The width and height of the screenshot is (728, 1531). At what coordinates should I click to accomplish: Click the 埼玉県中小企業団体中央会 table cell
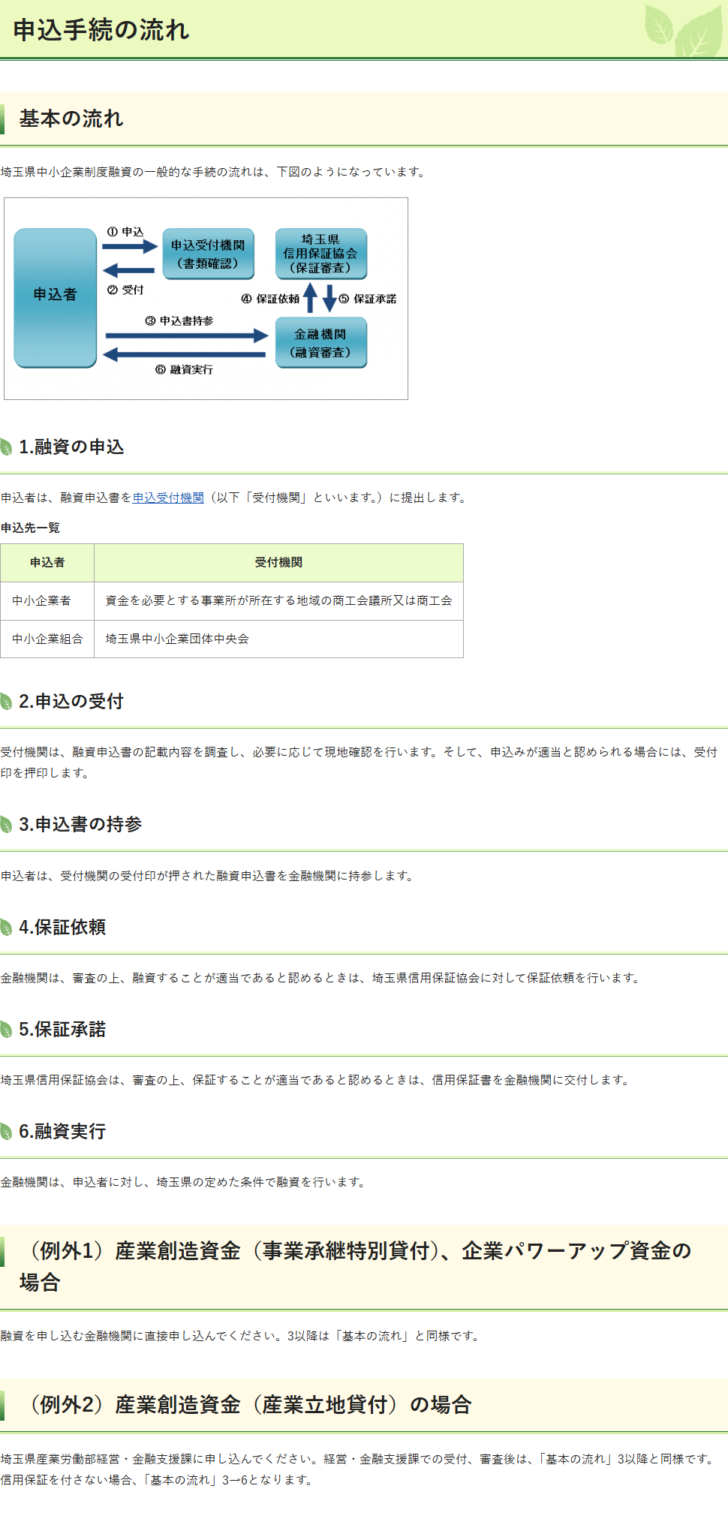(x=279, y=638)
